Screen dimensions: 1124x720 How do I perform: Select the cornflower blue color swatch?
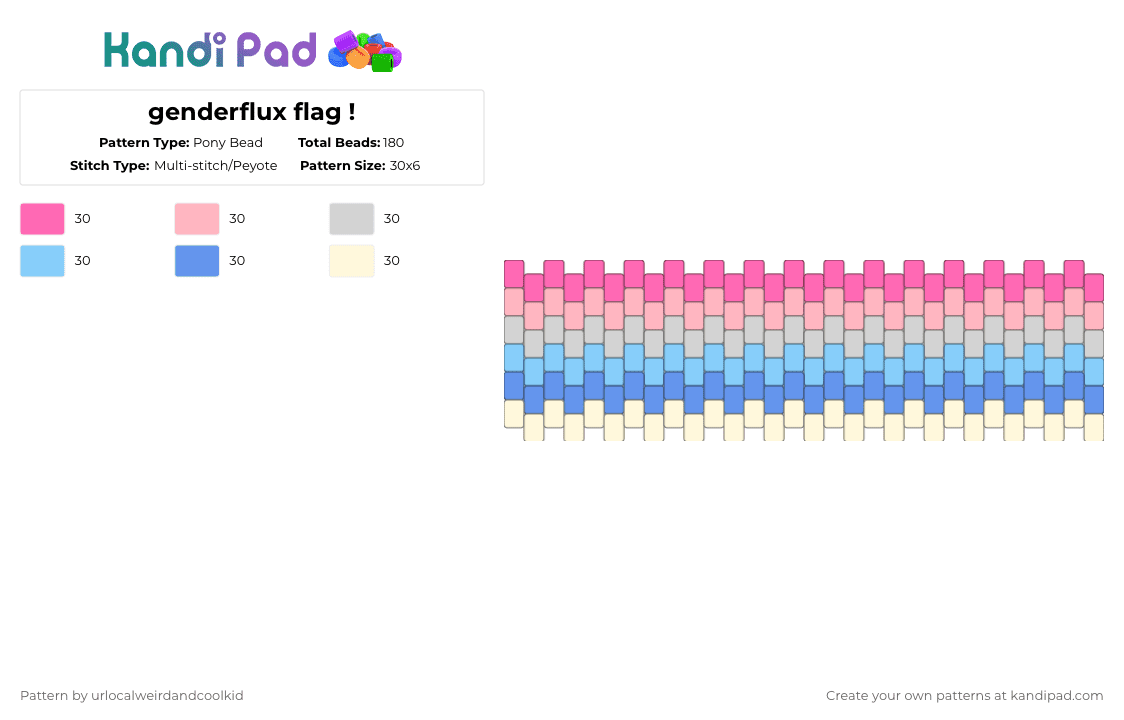tap(197, 261)
